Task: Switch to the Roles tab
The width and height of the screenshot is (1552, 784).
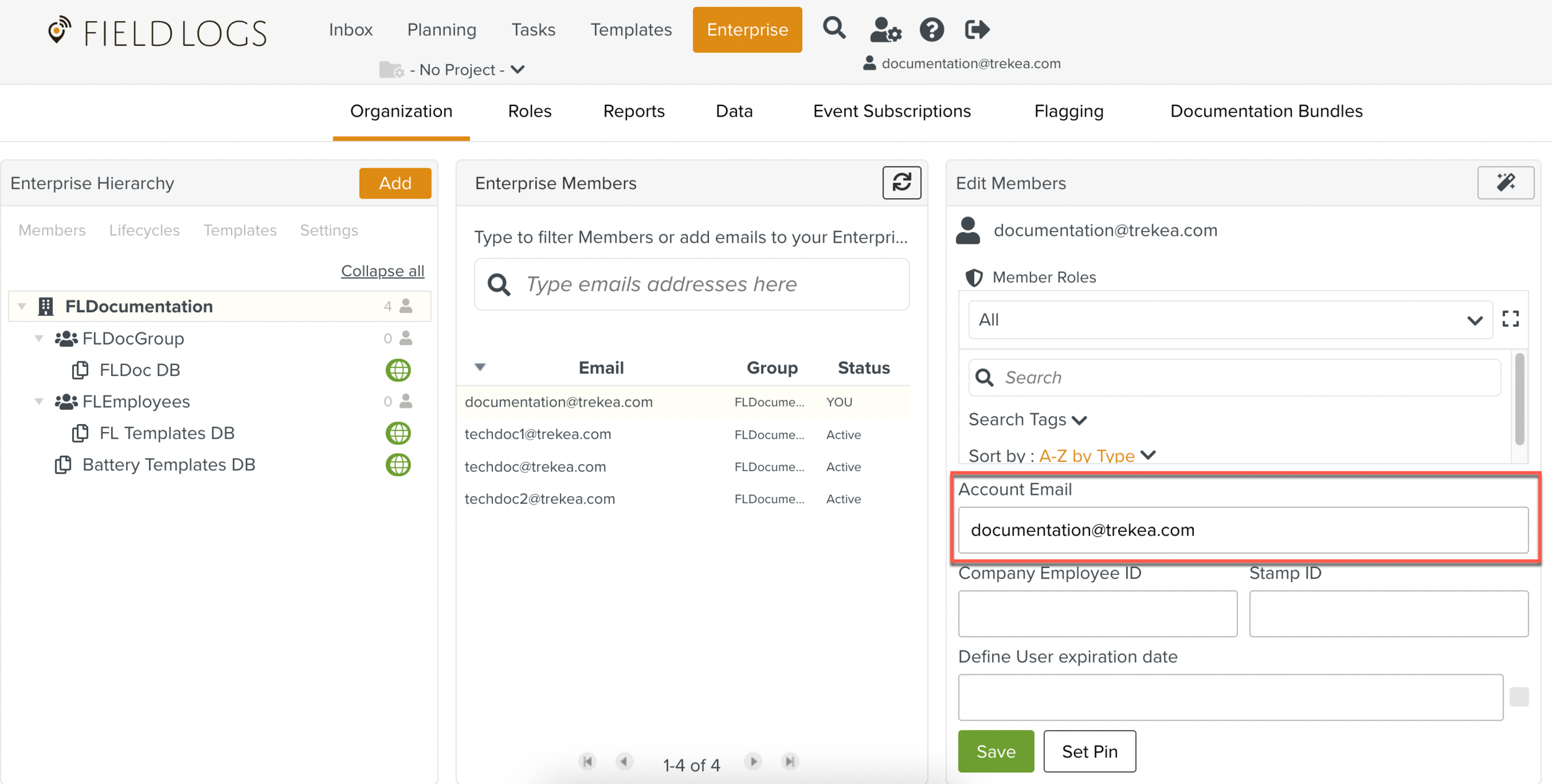Action: [x=530, y=111]
